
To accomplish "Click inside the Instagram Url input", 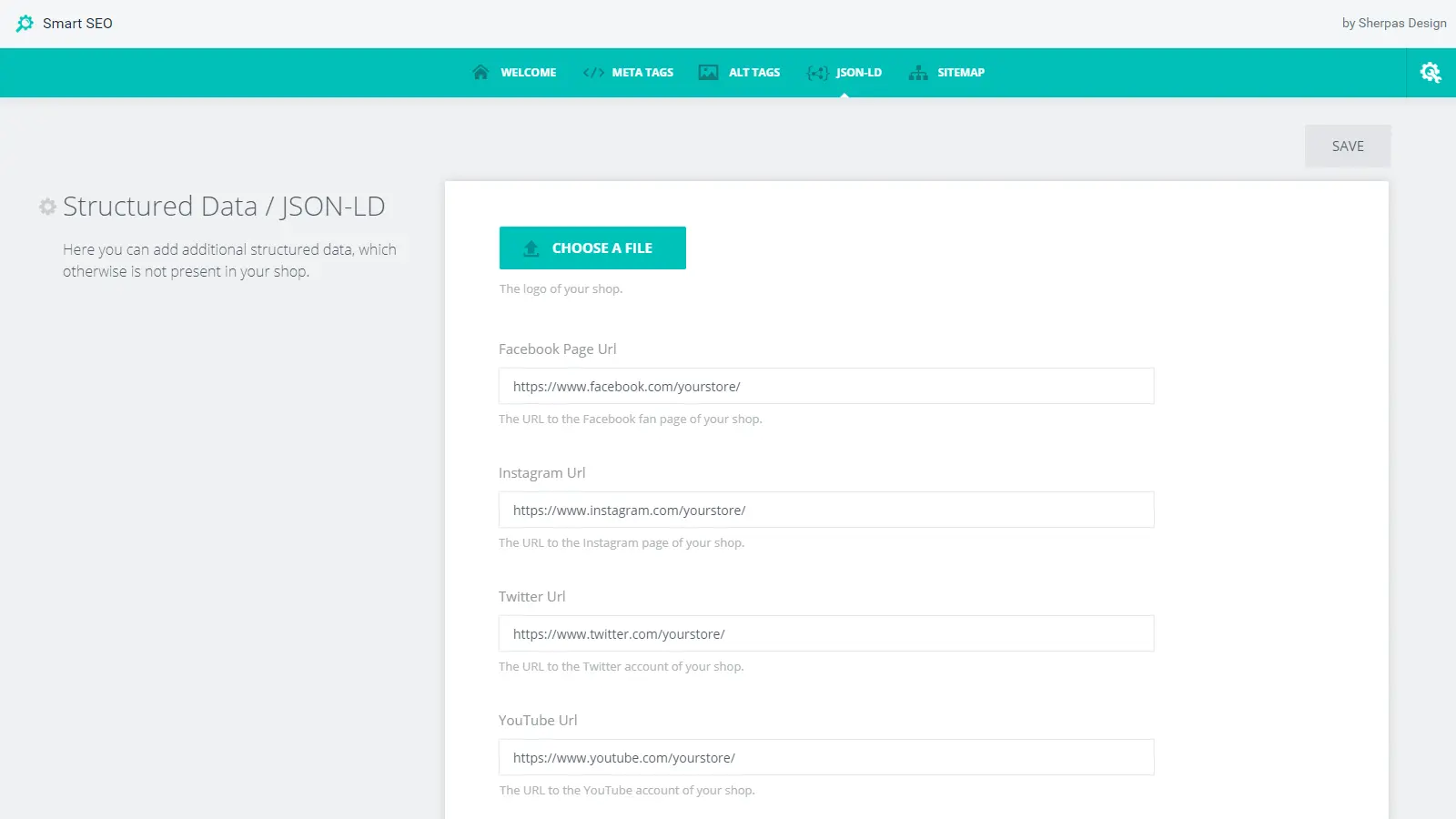I will pyautogui.click(x=824, y=510).
